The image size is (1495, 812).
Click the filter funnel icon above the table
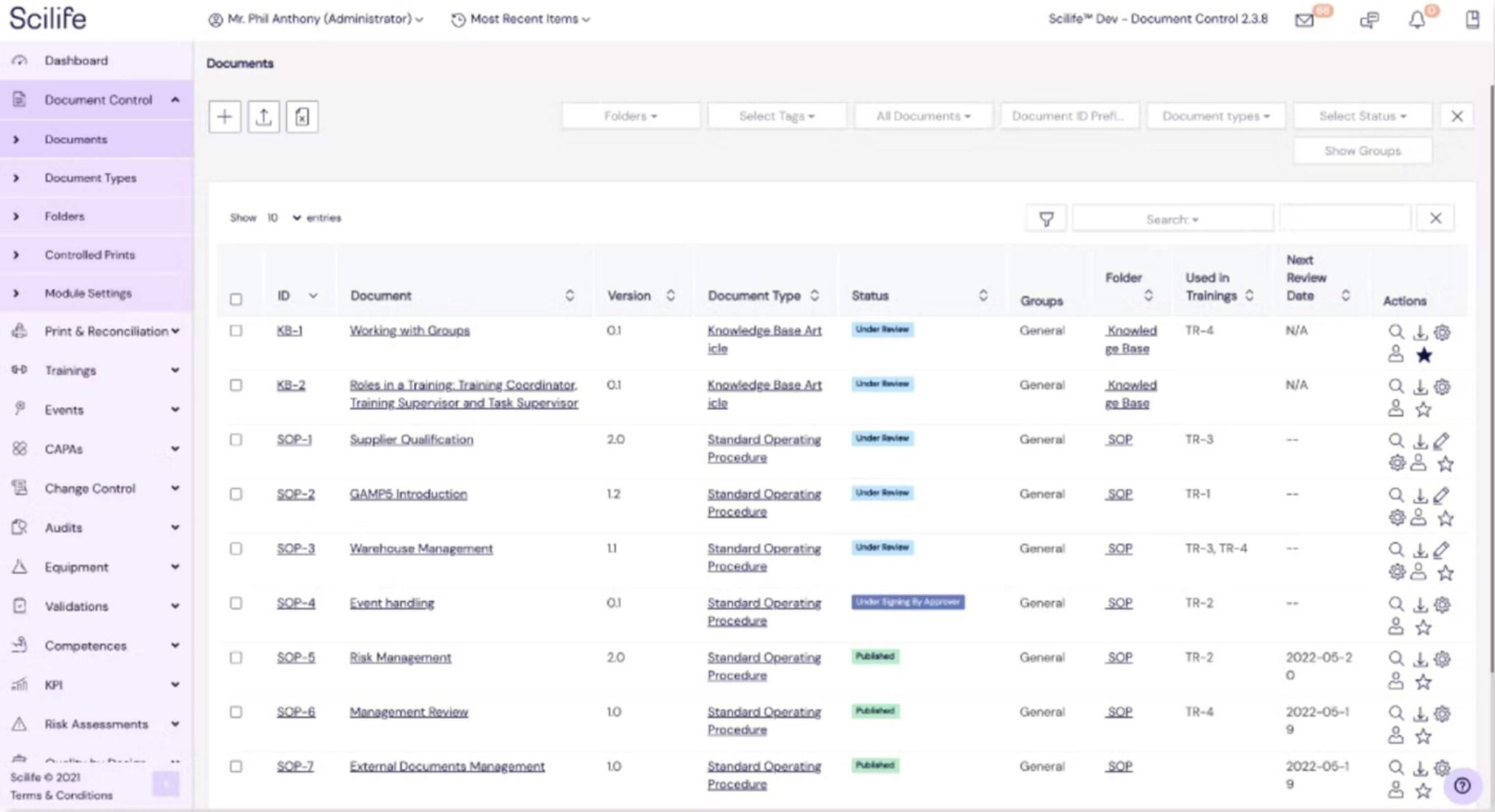pos(1047,218)
